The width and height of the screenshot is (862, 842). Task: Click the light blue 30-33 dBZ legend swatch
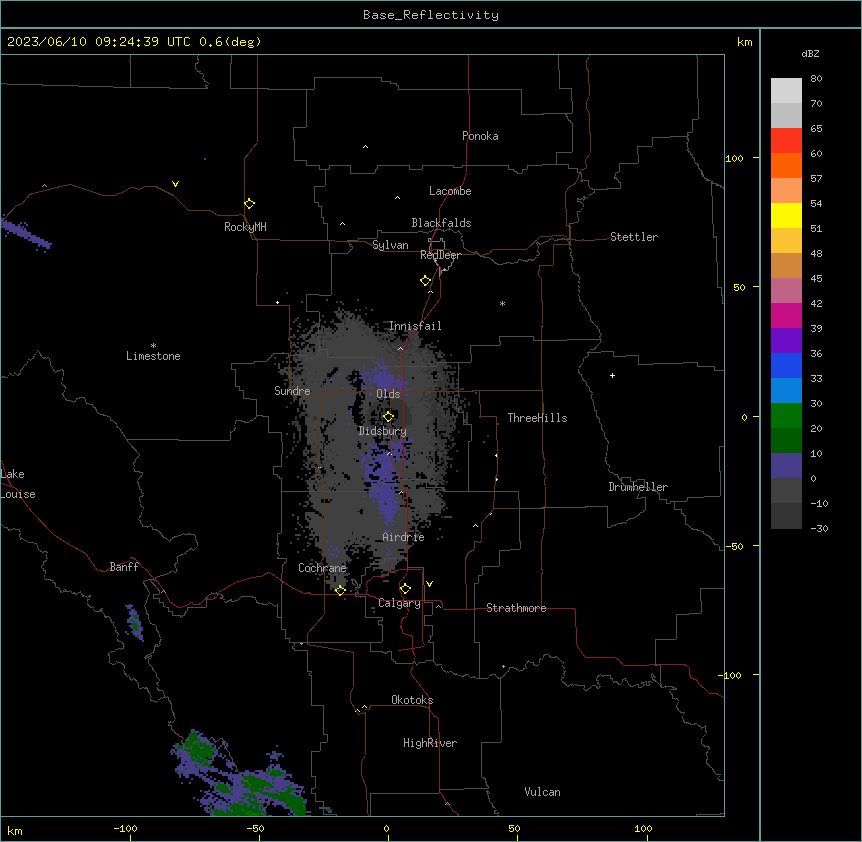pyautogui.click(x=786, y=391)
